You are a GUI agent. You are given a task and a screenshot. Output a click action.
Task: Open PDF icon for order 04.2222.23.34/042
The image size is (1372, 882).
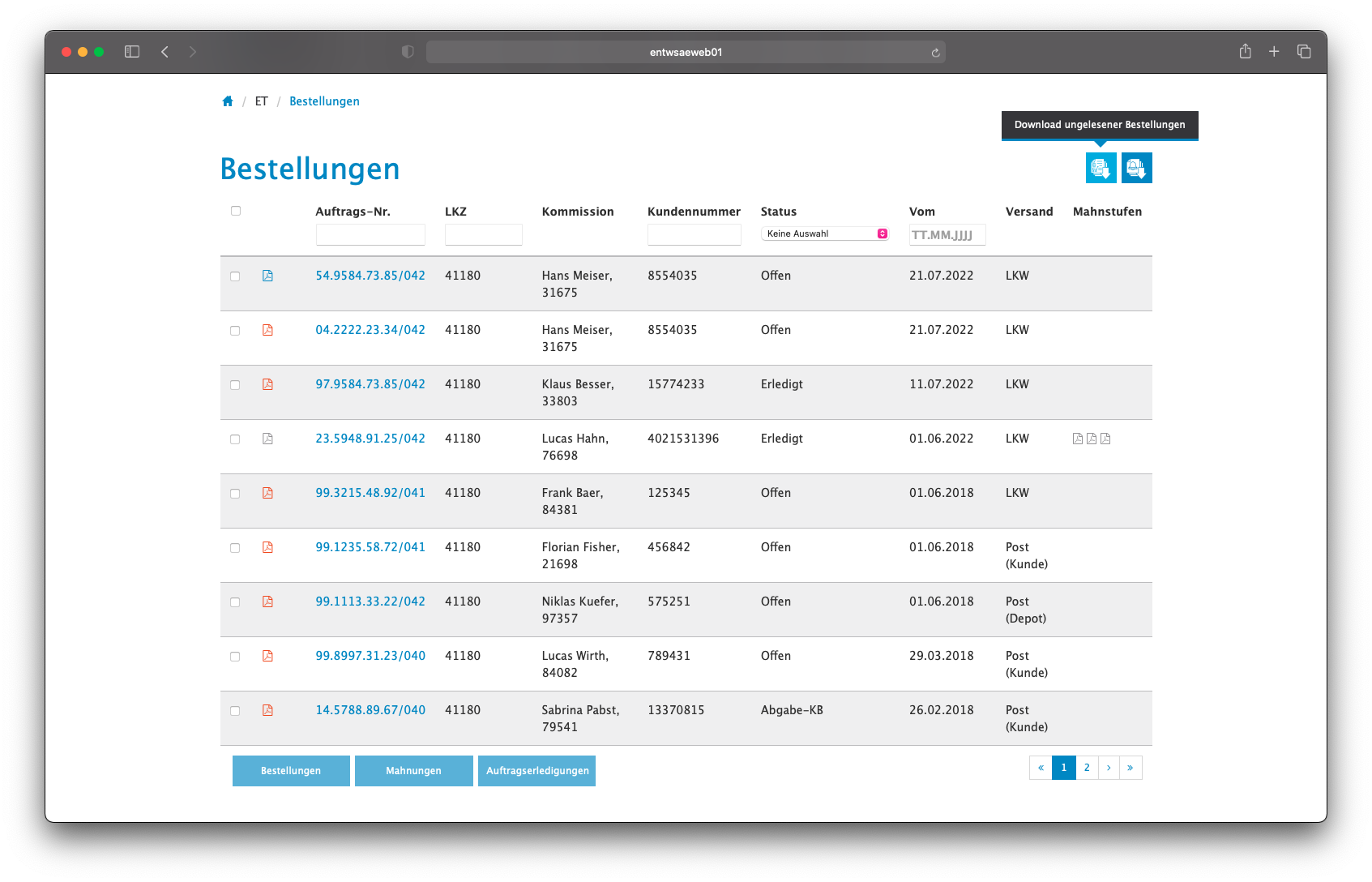[267, 330]
